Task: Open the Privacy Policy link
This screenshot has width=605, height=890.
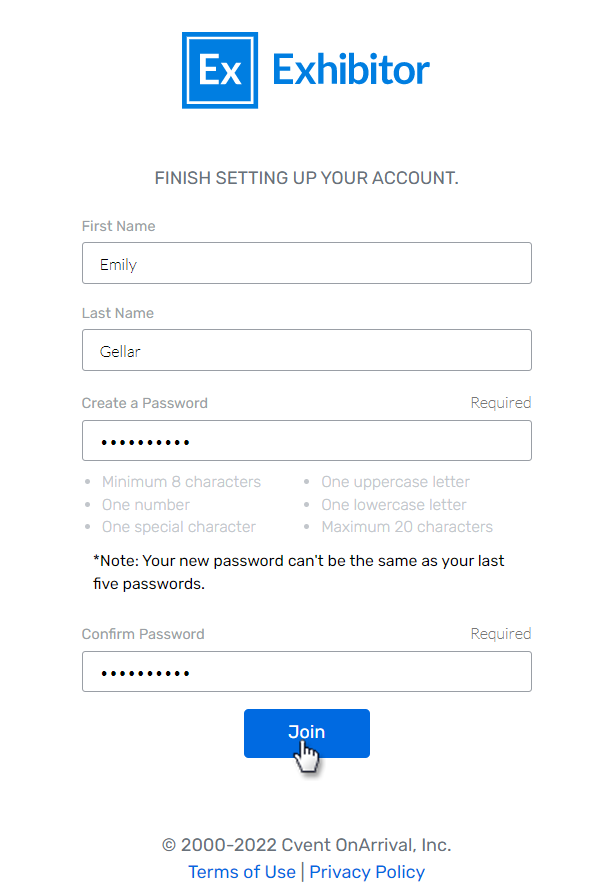Action: tap(367, 872)
